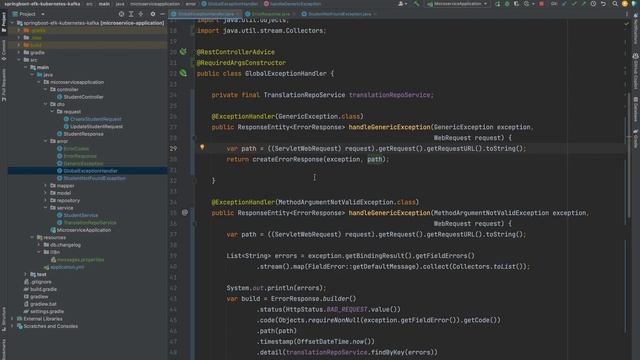Click the red Stop button
The image size is (640, 360).
pyautogui.click(x=541, y=4)
